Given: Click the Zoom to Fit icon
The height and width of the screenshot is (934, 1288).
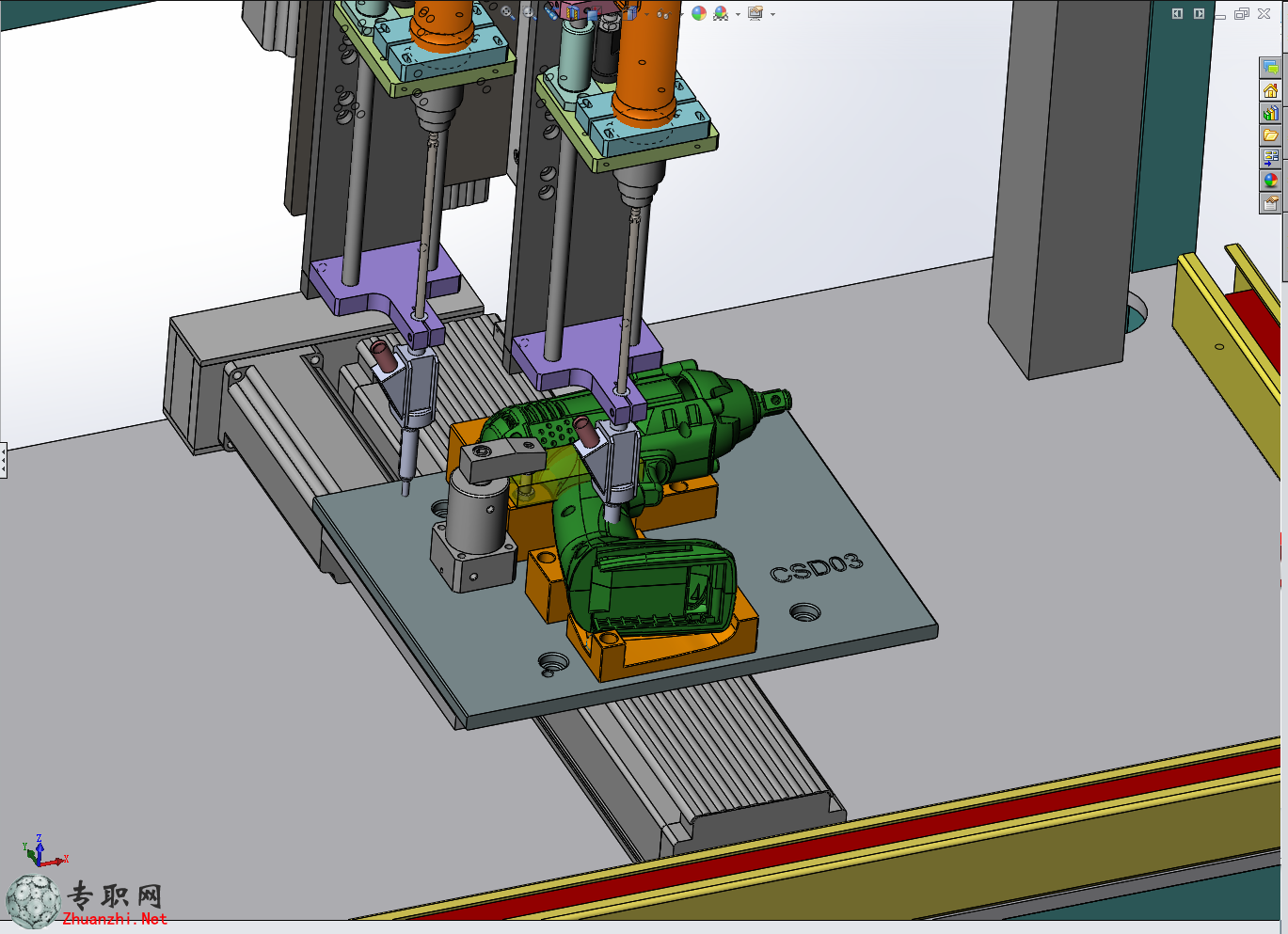Looking at the screenshot, I should (507, 13).
